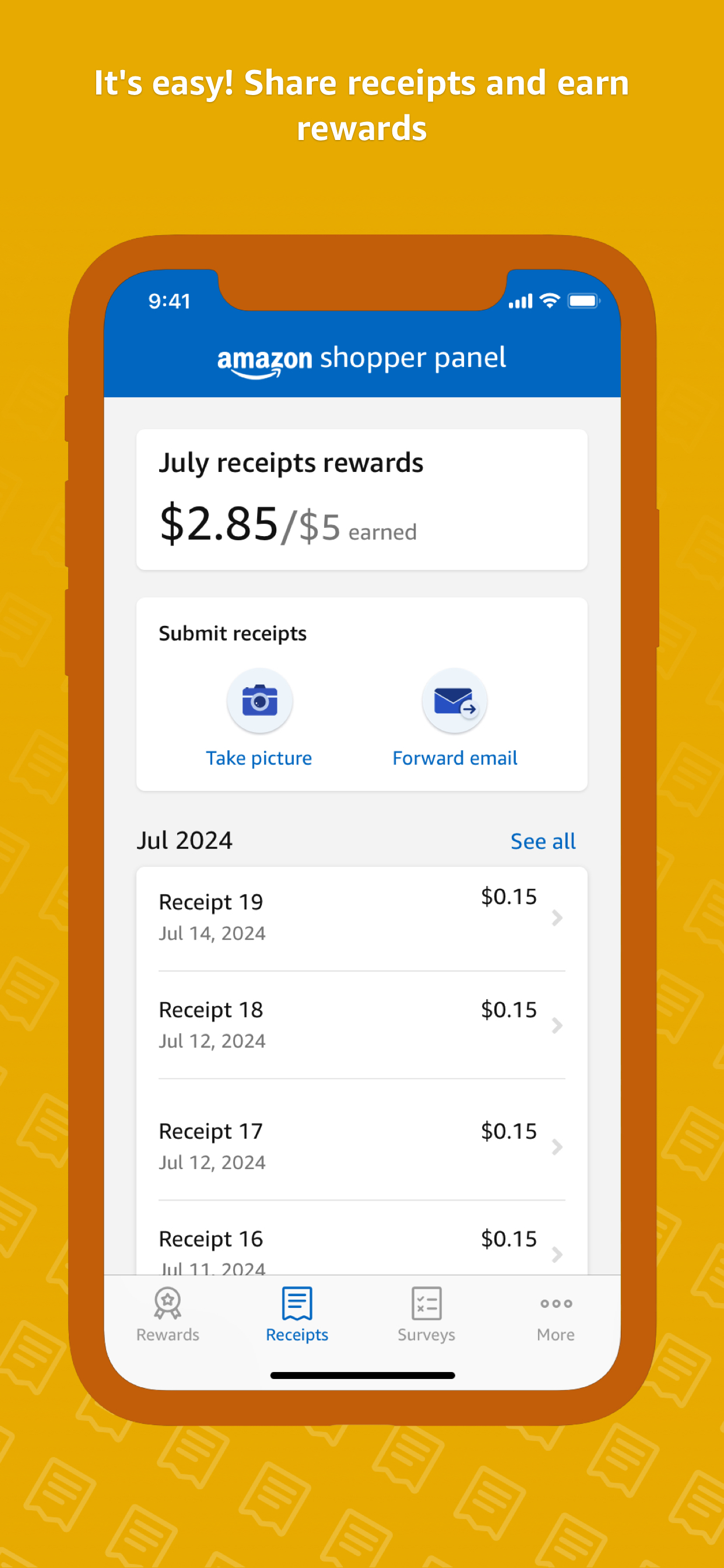This screenshot has width=724, height=1568.
Task: Open the Surveys checklist icon
Action: pos(427,1302)
